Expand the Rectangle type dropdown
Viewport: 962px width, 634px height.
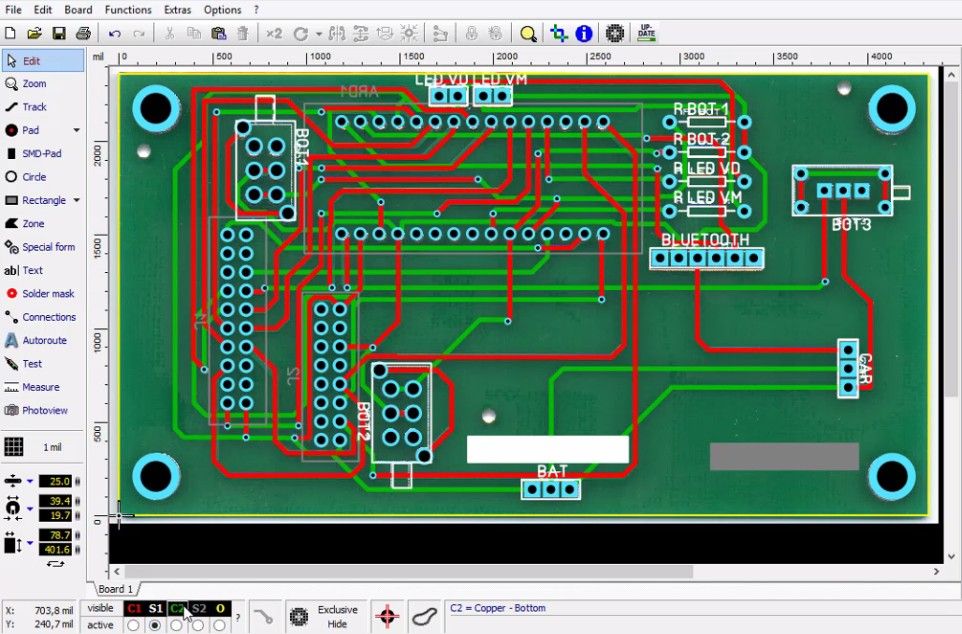click(x=77, y=200)
